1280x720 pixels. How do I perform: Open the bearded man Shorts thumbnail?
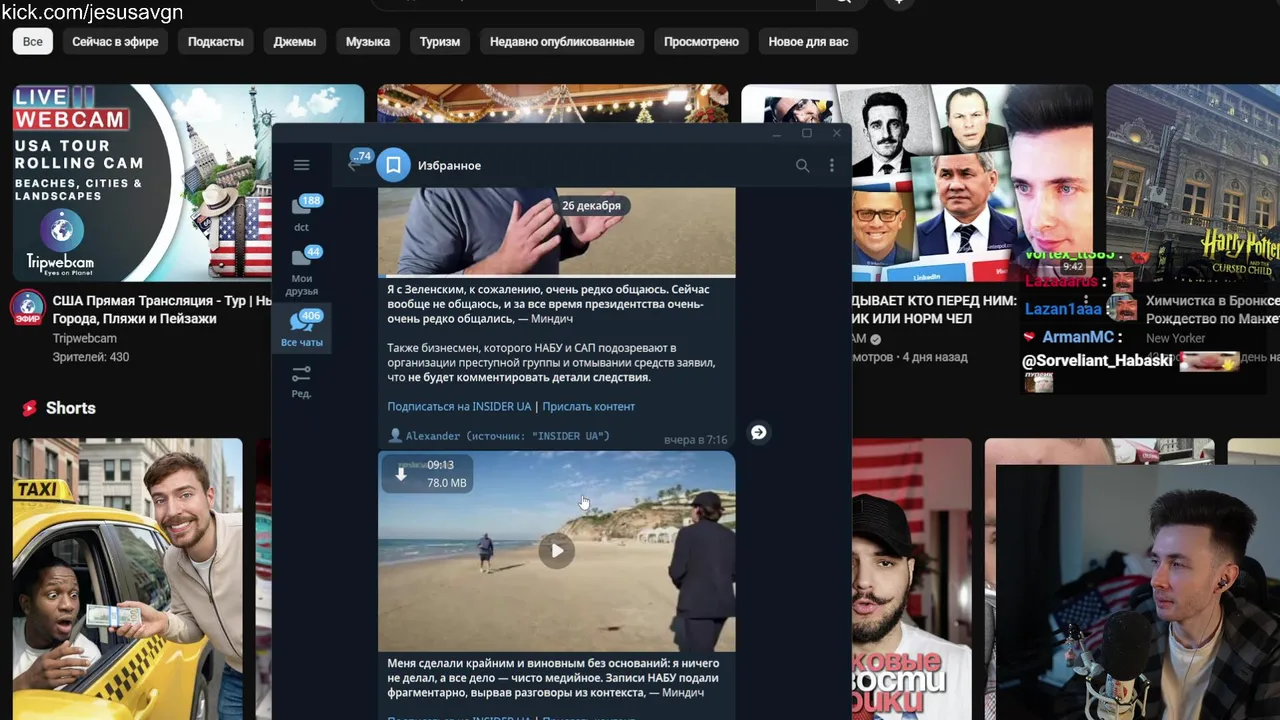(x=912, y=579)
